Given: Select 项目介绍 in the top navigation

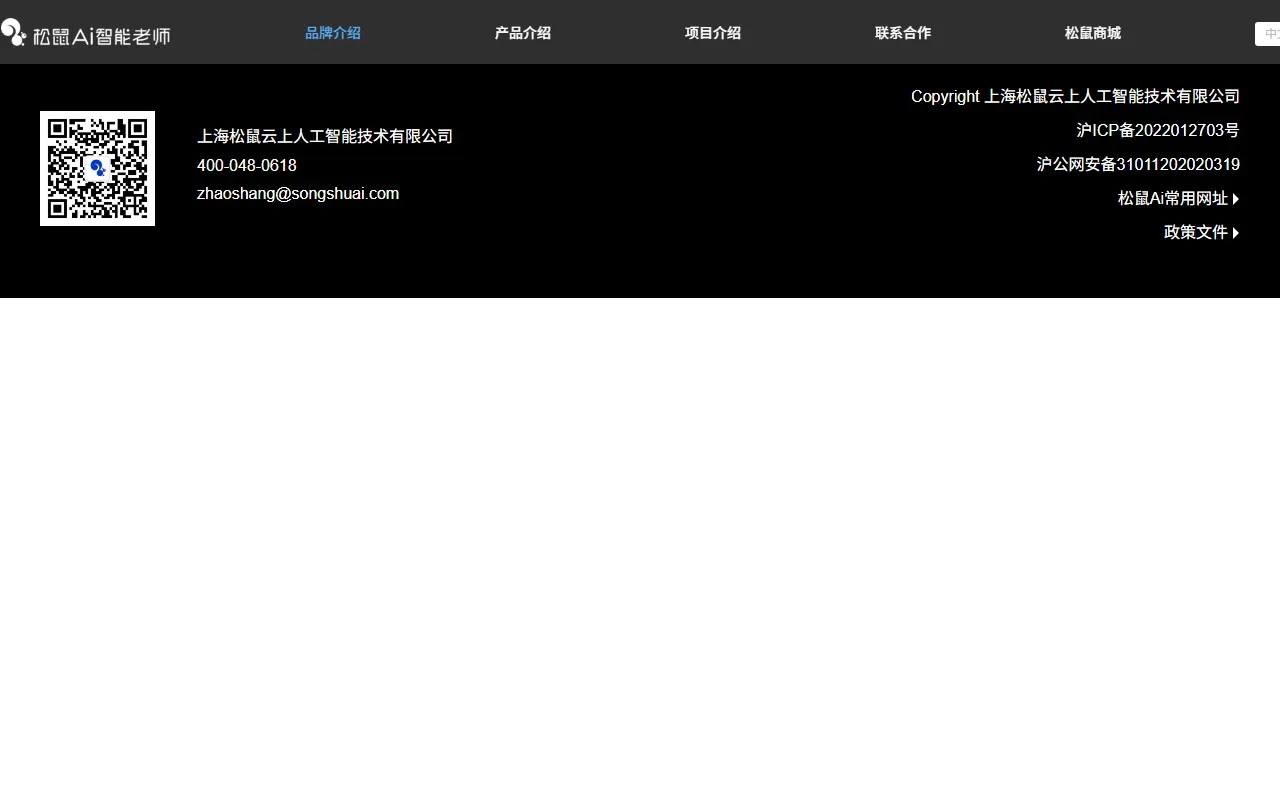Looking at the screenshot, I should 712,33.
